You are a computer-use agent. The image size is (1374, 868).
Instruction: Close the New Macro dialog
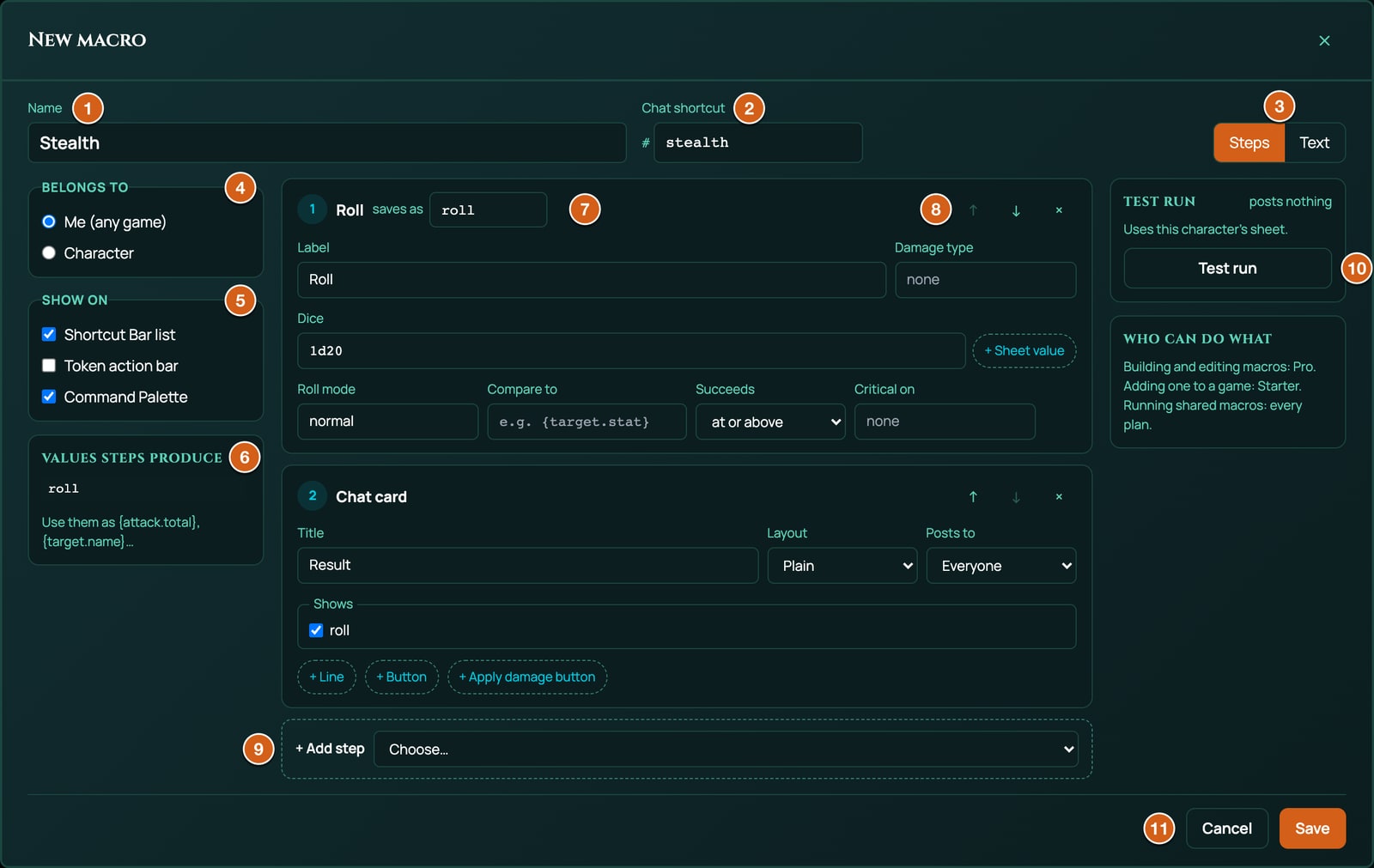click(1324, 40)
